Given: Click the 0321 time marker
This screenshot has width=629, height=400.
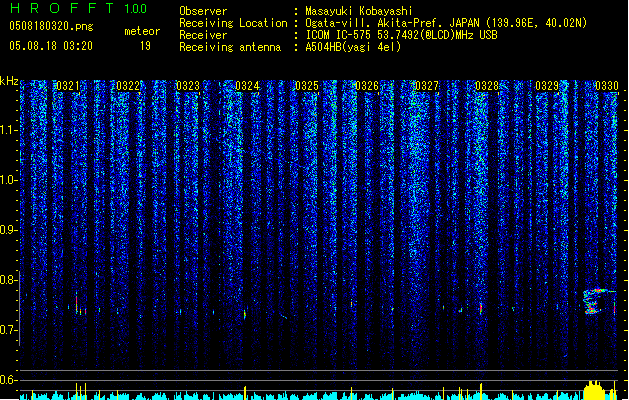Looking at the screenshot, I should click(68, 86).
